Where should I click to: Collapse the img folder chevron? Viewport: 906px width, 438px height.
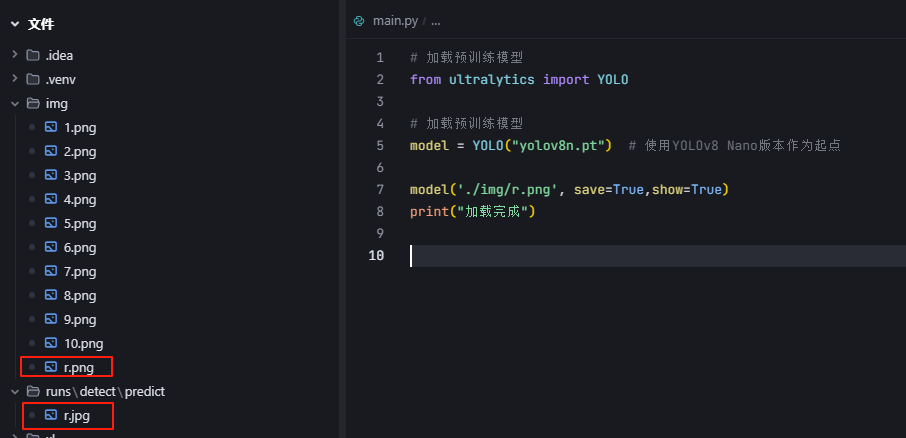point(14,103)
